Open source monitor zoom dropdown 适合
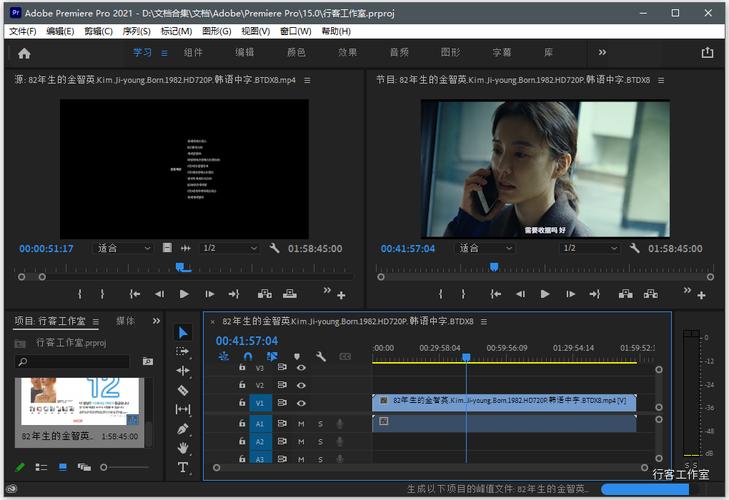Viewport: 729px width, 500px height. [124, 248]
